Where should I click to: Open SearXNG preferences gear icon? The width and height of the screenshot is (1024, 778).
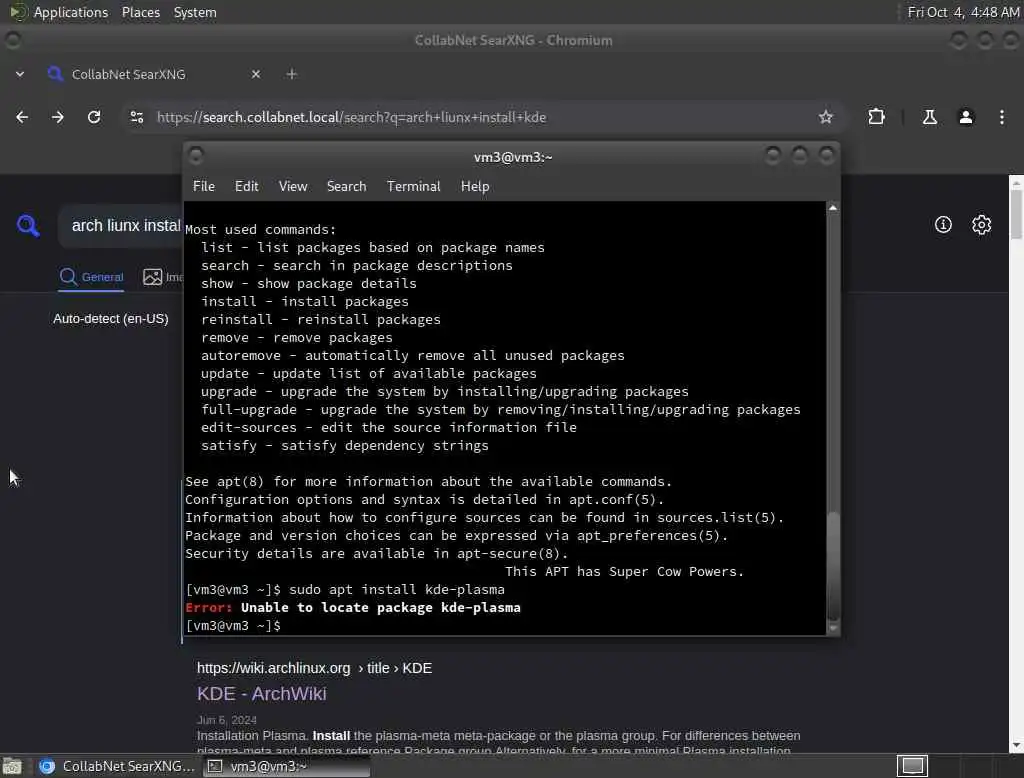pos(982,225)
